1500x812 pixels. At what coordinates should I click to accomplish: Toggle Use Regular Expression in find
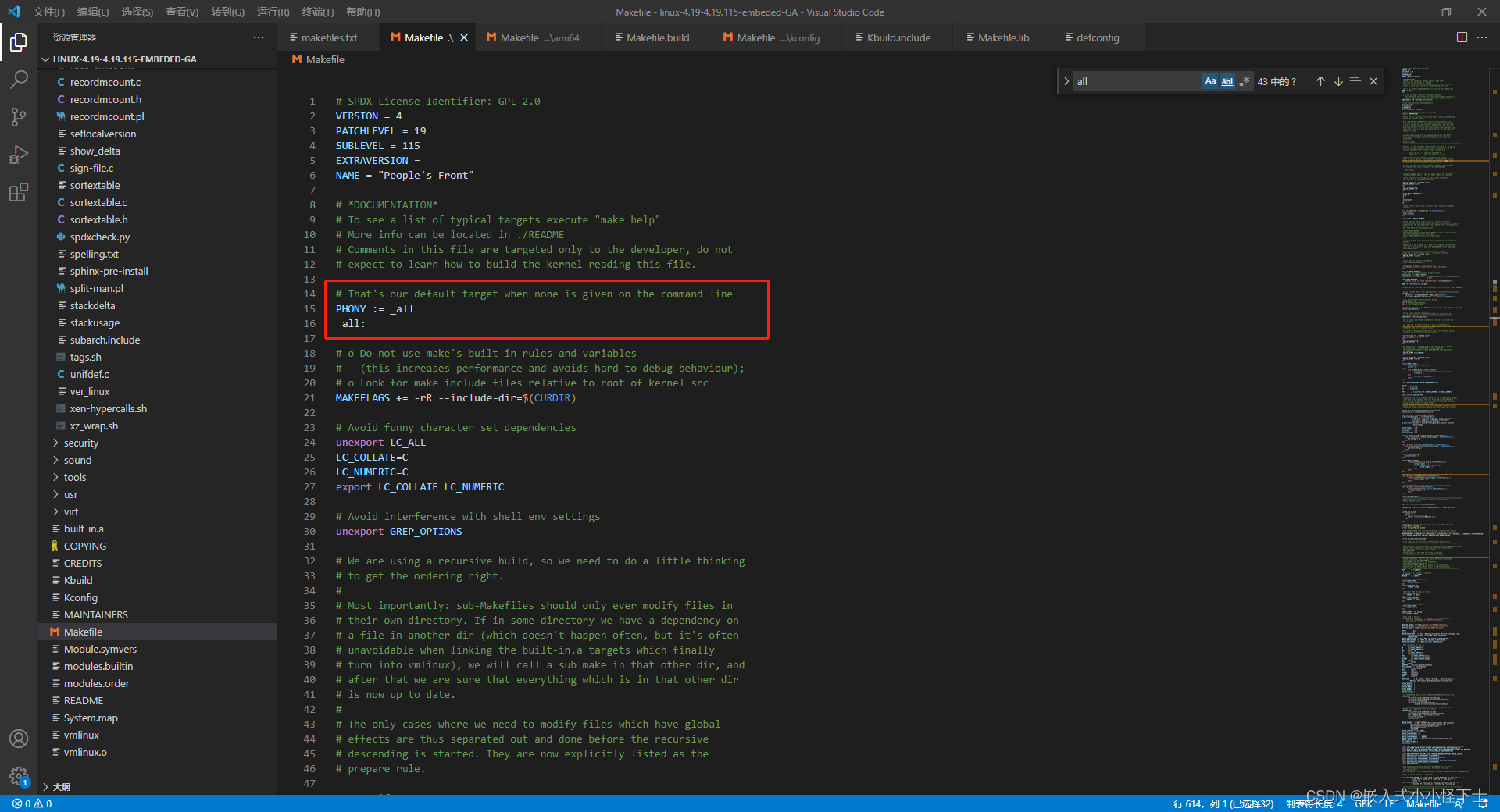(1245, 81)
